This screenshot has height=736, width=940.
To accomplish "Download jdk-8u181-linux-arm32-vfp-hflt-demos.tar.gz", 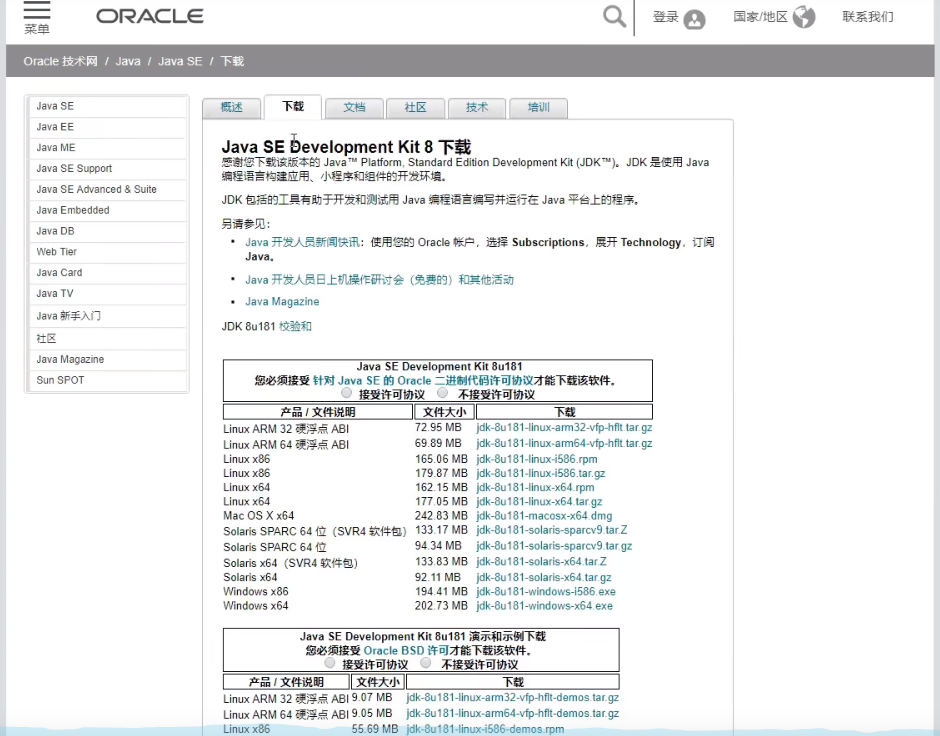I will [513, 698].
